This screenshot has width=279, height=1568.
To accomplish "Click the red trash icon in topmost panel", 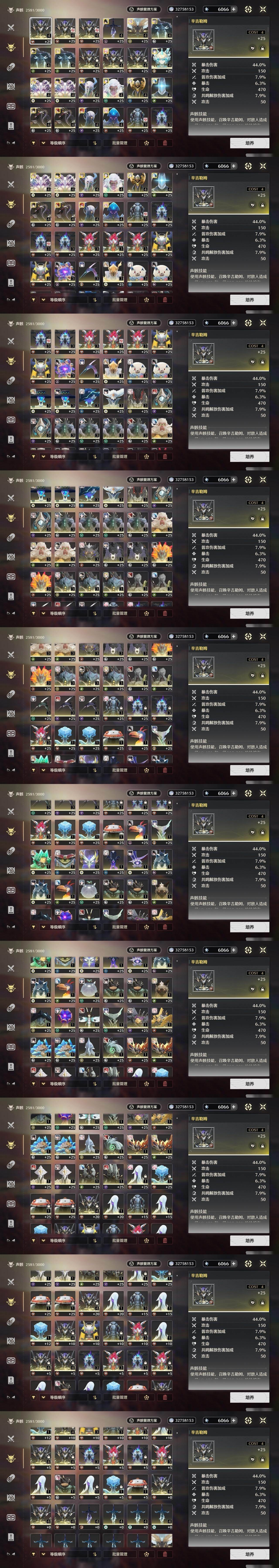I will [165, 143].
